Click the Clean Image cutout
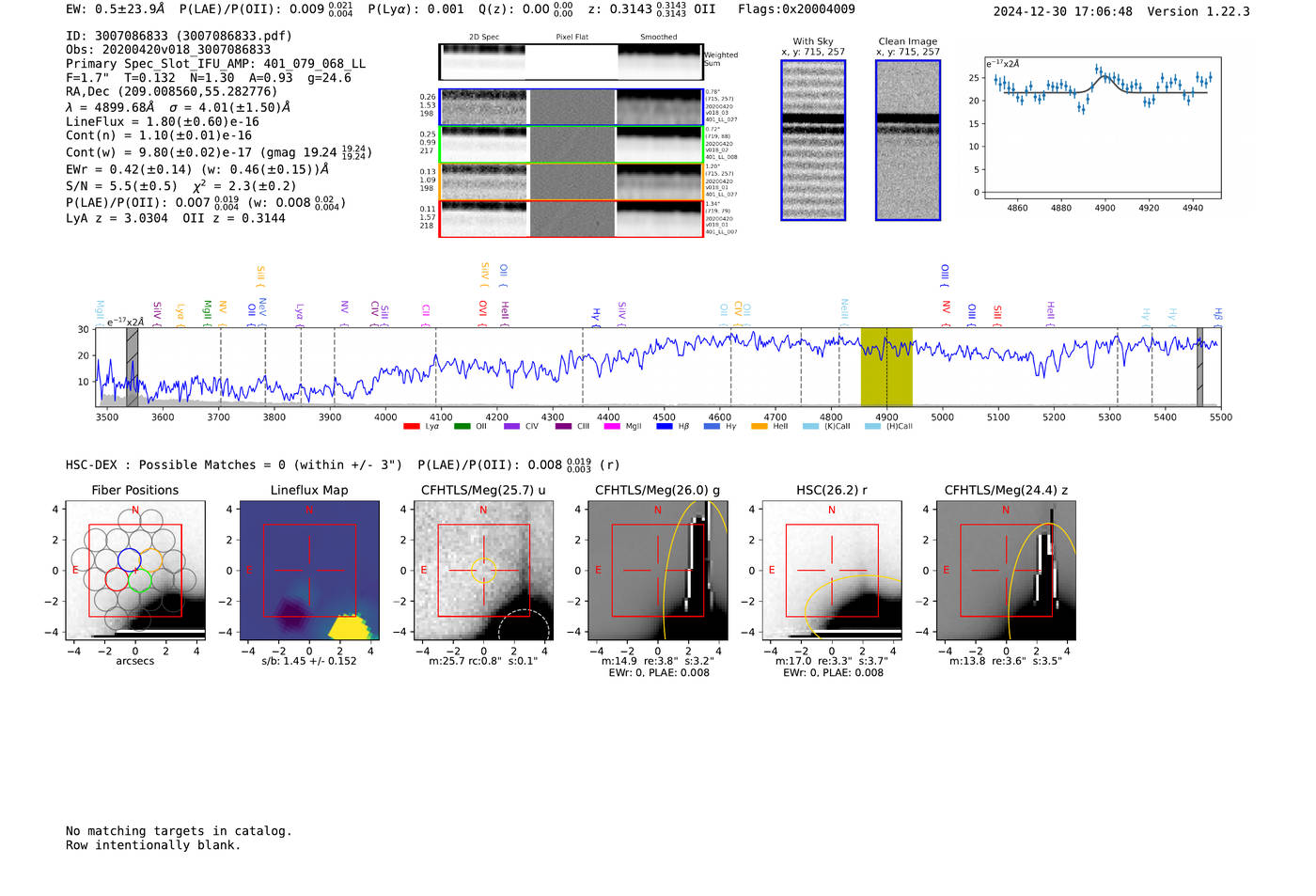 click(x=908, y=140)
